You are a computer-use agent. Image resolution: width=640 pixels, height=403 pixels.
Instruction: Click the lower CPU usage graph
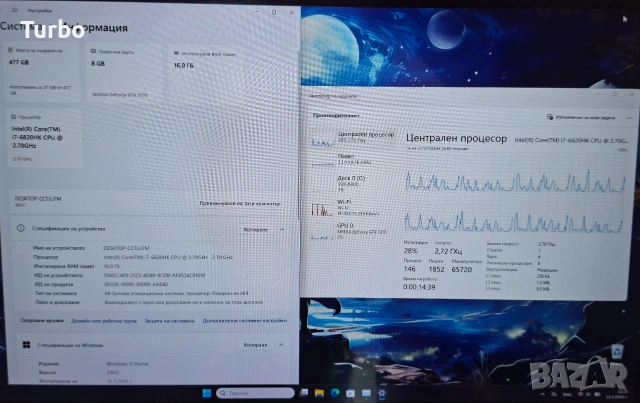513,216
